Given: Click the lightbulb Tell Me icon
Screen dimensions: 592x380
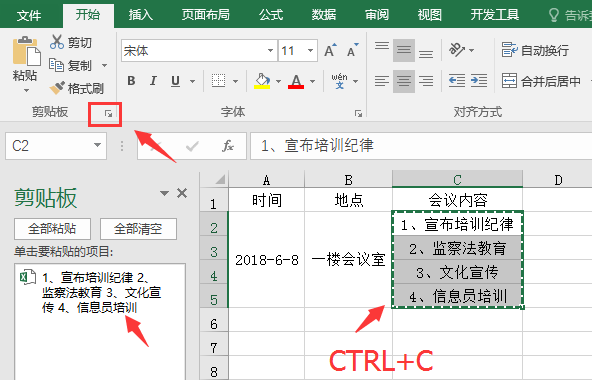Looking at the screenshot, I should coord(553,15).
